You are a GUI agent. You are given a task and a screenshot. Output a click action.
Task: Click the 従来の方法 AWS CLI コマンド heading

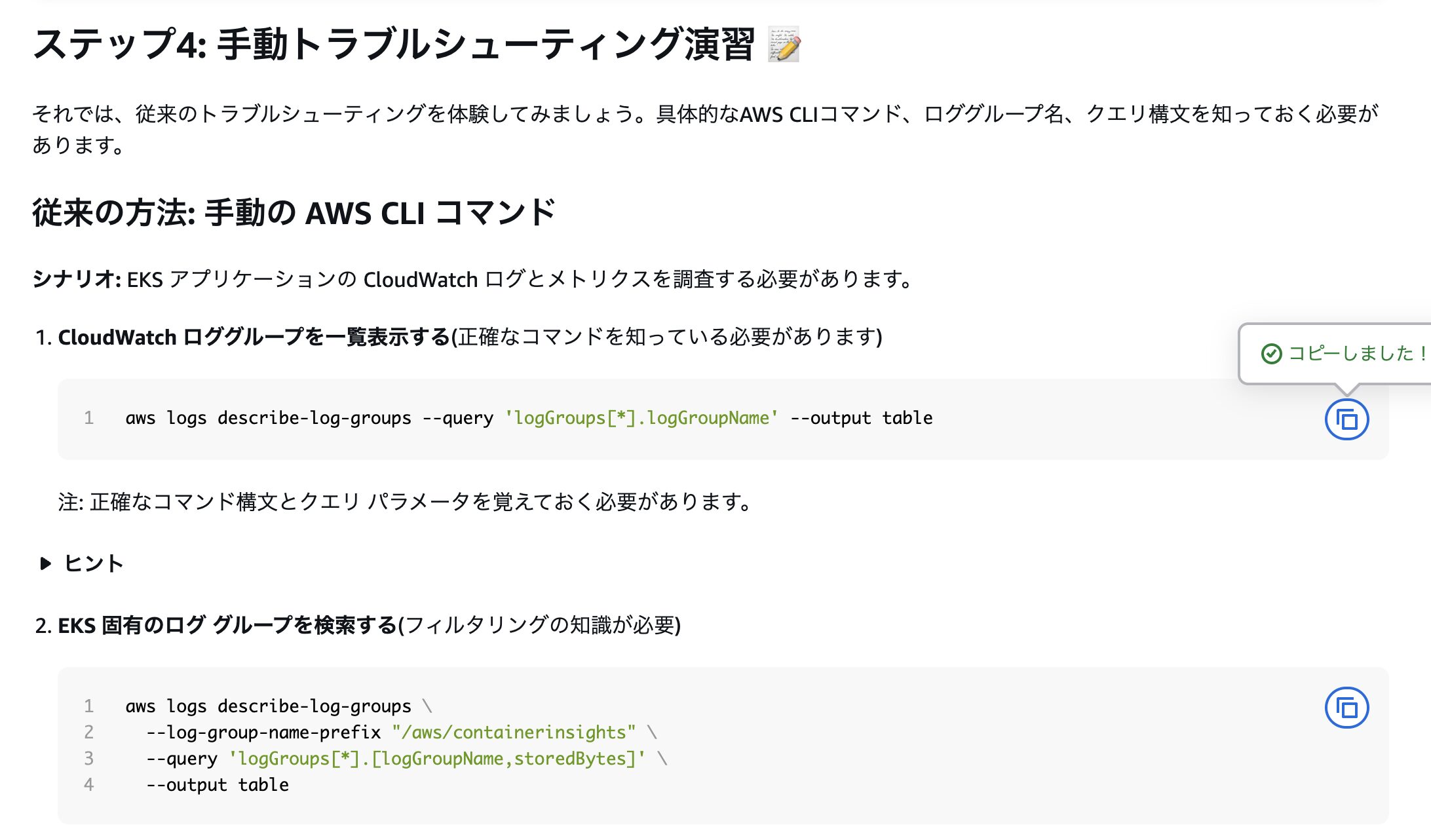point(294,213)
